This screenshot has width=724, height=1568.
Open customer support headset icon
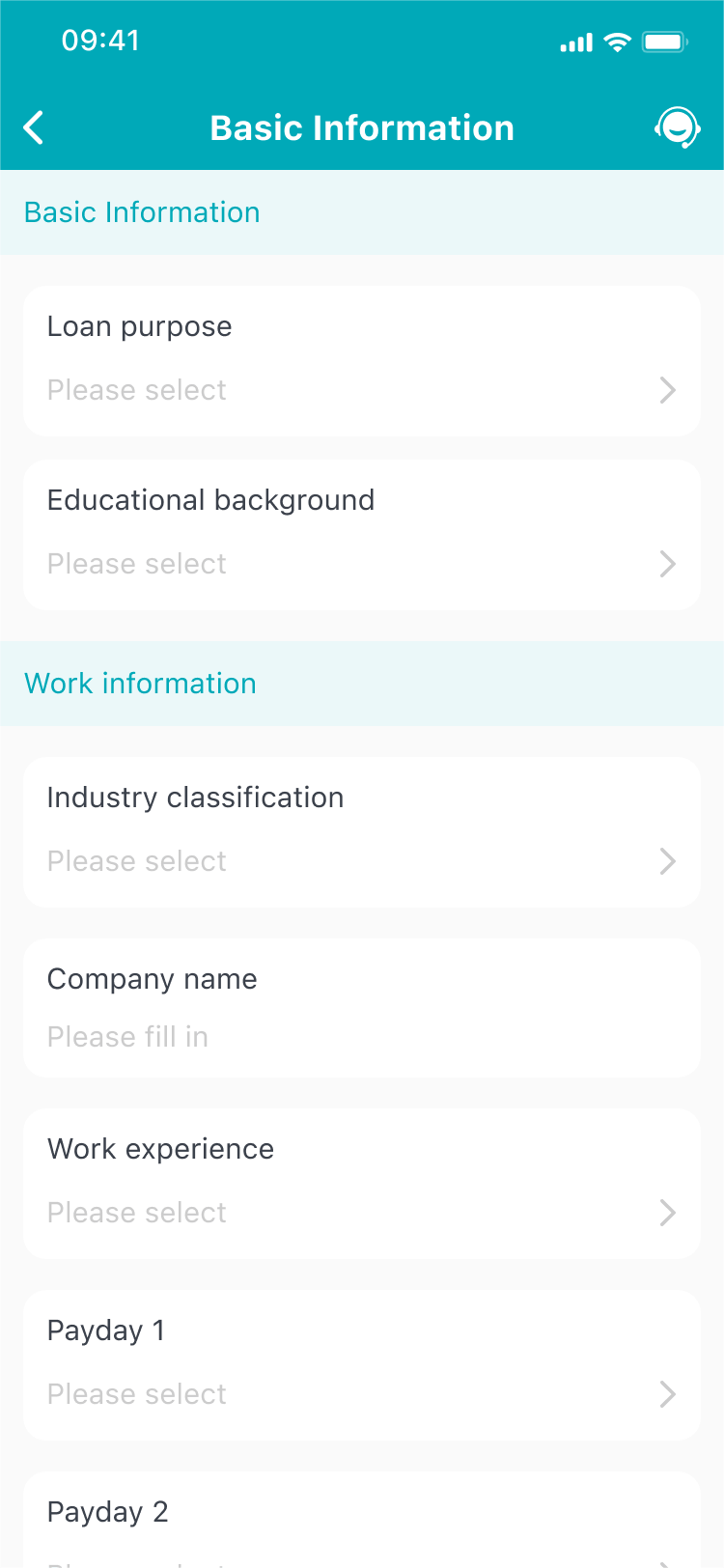[677, 127]
